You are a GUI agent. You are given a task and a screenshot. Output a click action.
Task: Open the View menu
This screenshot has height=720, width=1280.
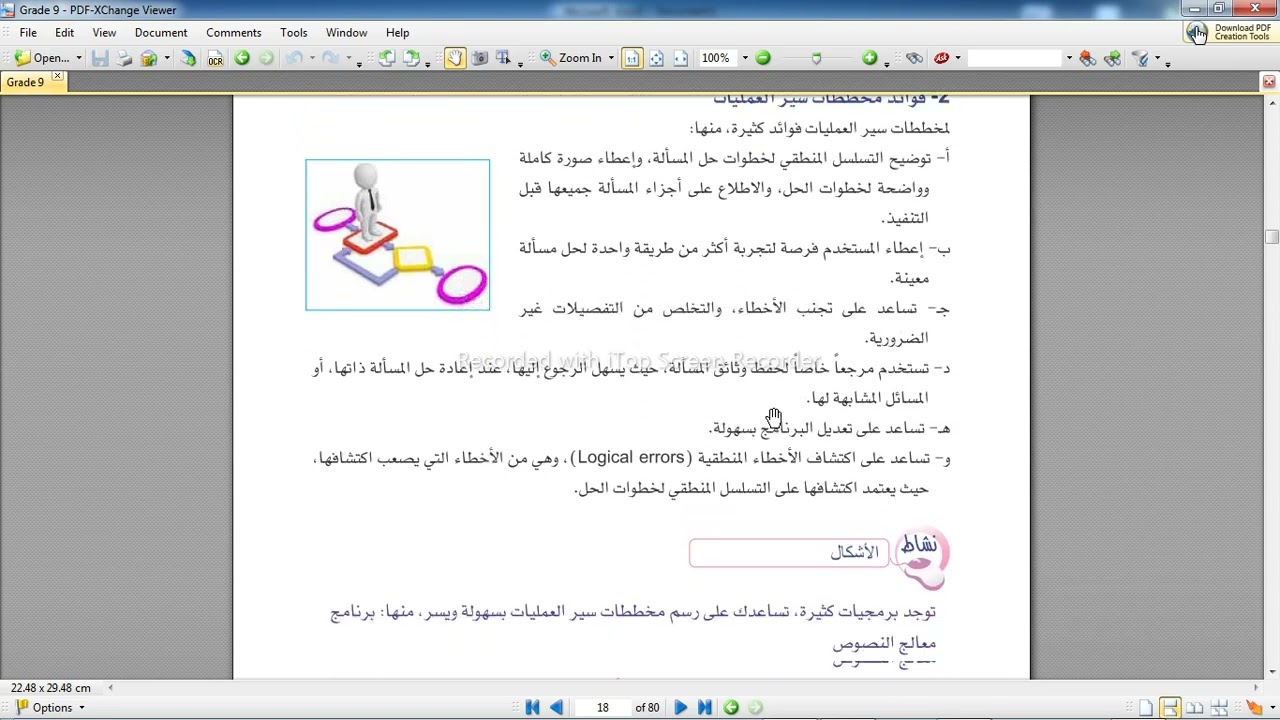(104, 32)
